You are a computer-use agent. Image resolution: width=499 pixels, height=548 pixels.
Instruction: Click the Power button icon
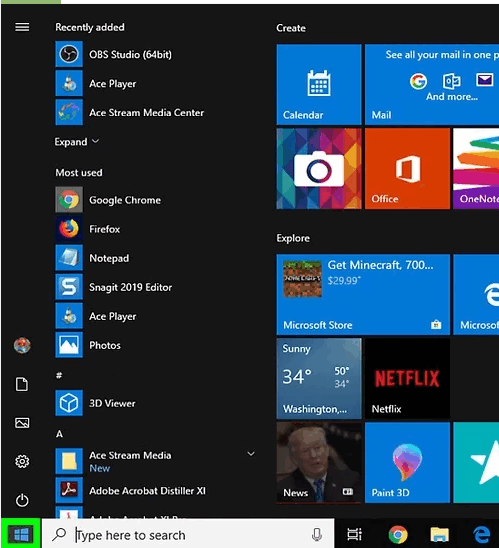click(x=22, y=500)
